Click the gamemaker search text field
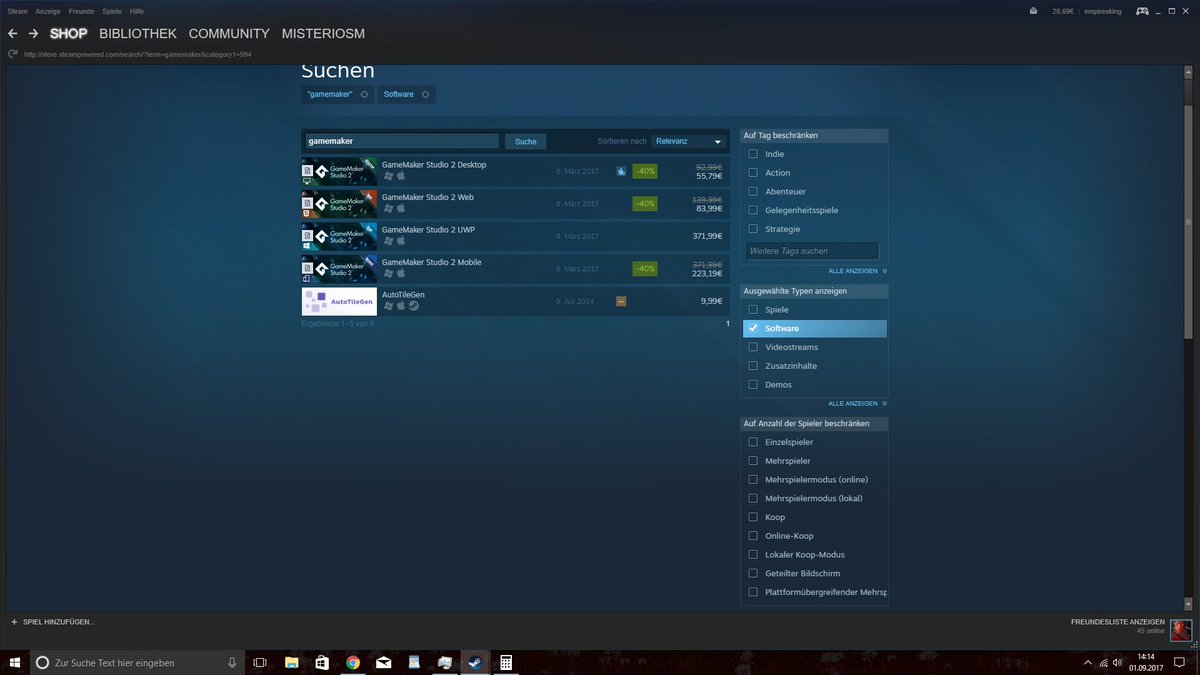Image resolution: width=1200 pixels, height=675 pixels. pyautogui.click(x=401, y=142)
